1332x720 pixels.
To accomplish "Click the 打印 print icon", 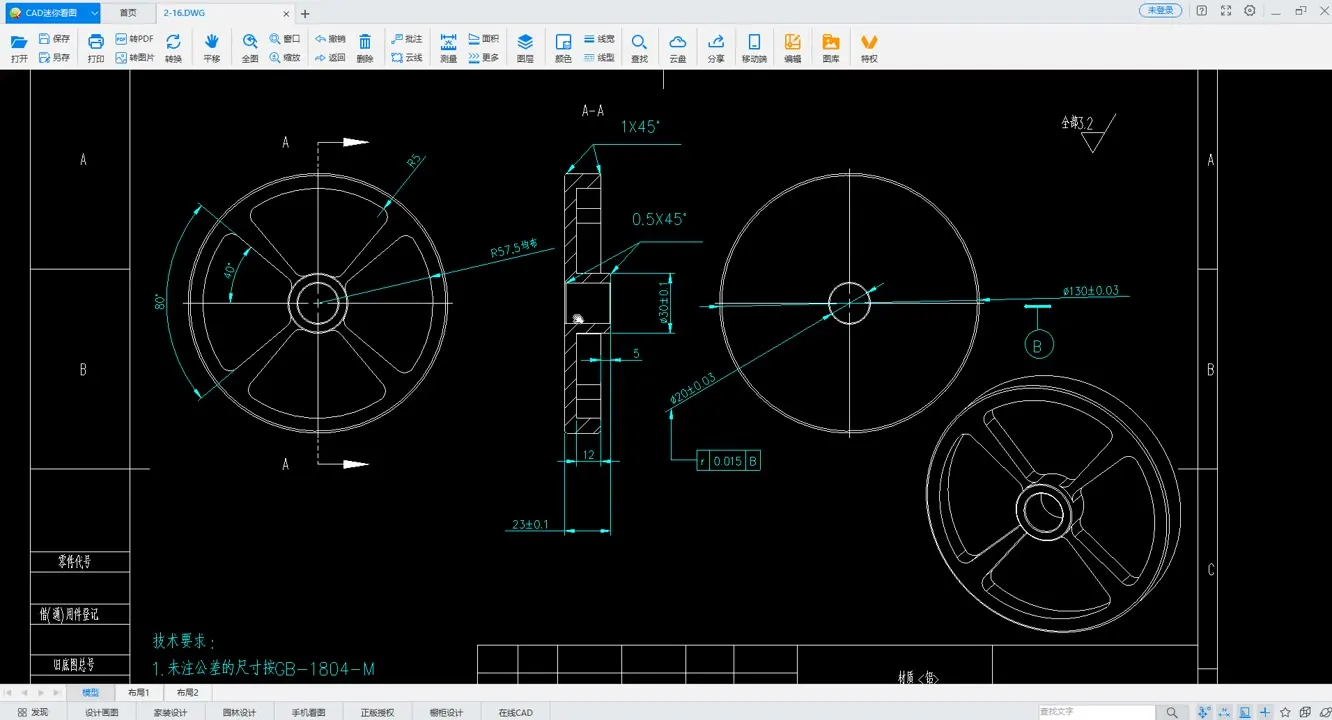I will click(96, 47).
